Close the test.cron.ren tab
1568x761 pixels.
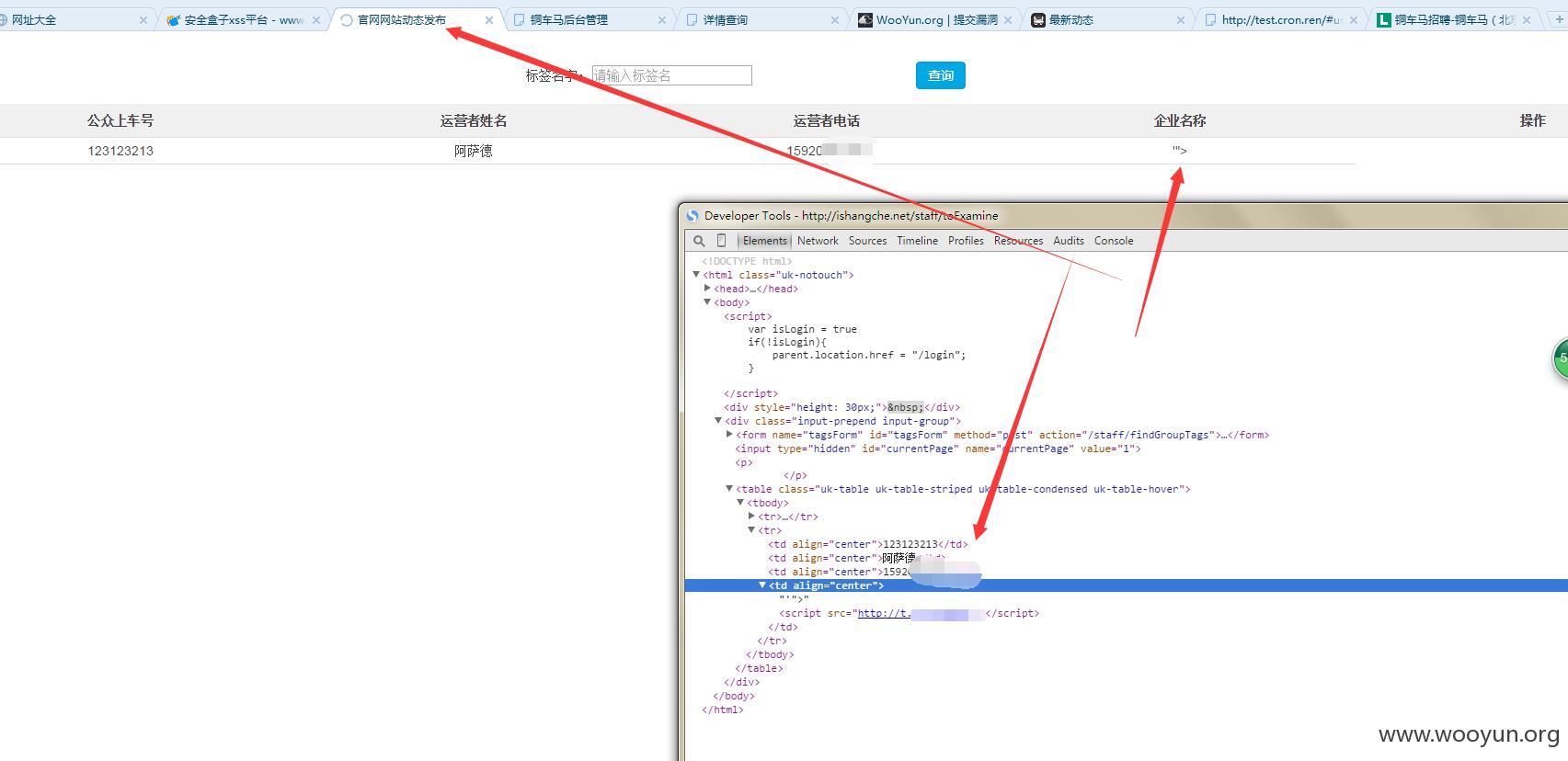(x=1353, y=19)
